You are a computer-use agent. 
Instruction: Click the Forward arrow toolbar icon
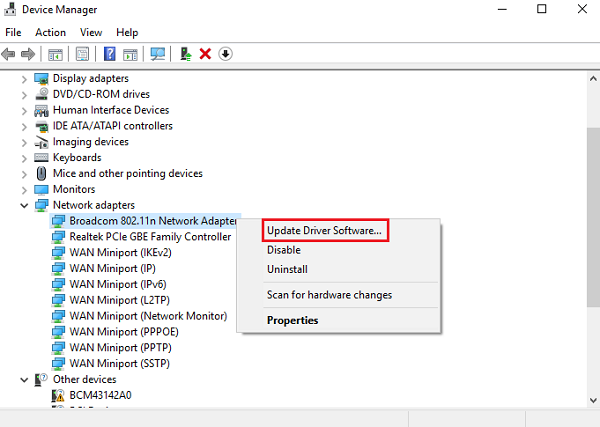28,54
